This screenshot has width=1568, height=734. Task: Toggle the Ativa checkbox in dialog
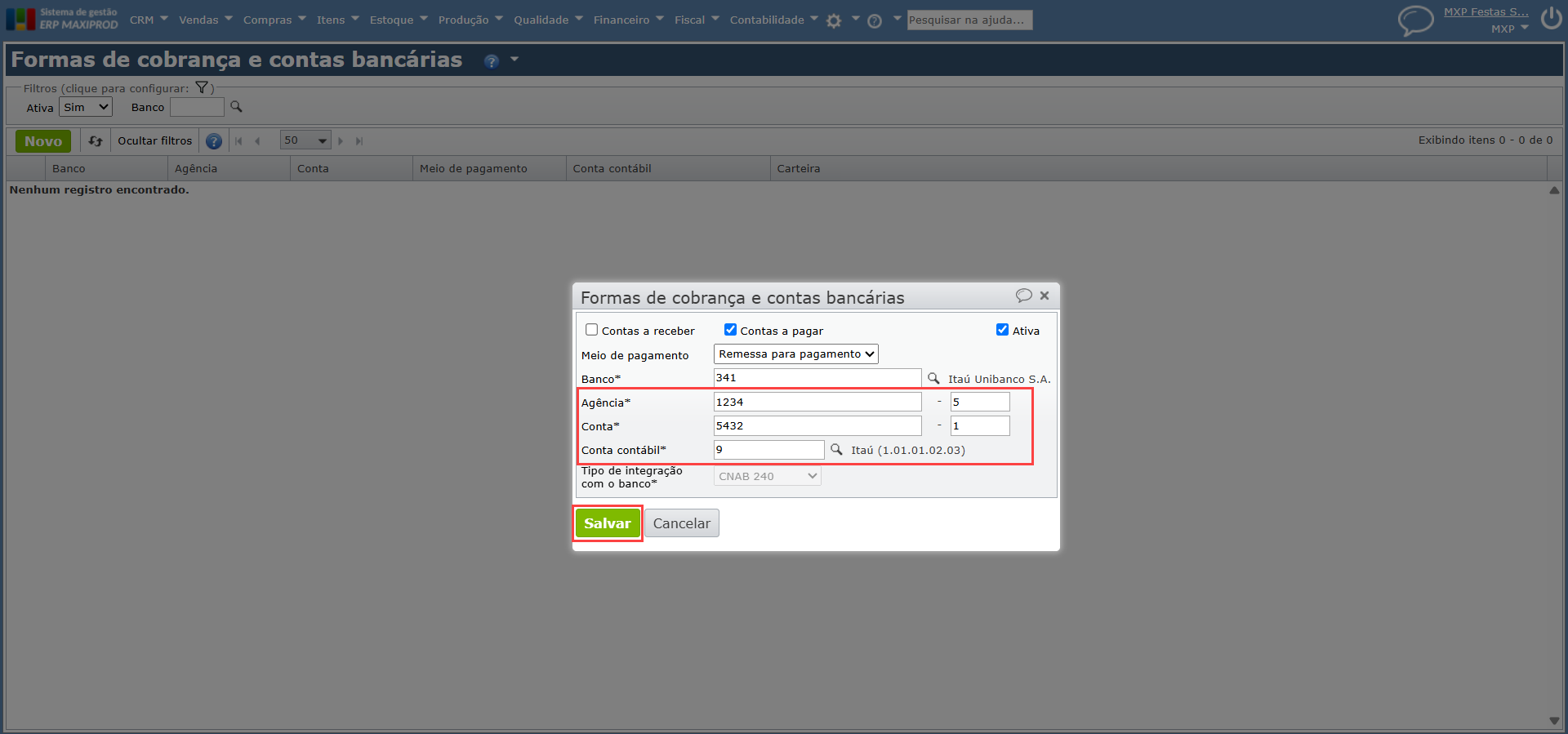click(x=1002, y=330)
